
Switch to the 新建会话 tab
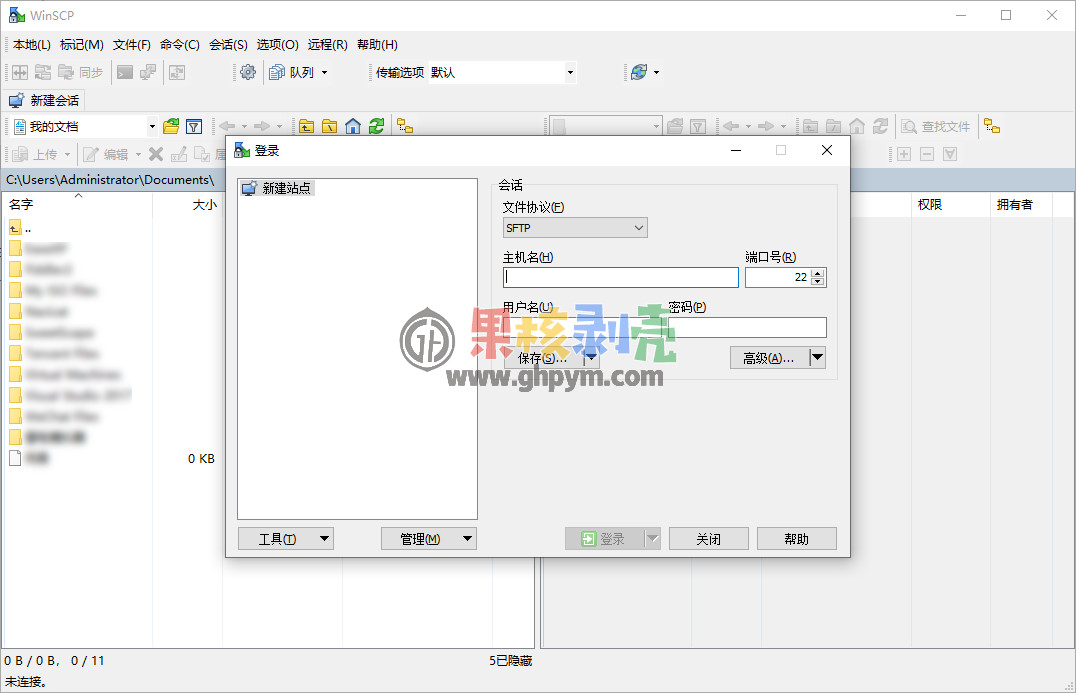[x=44, y=100]
